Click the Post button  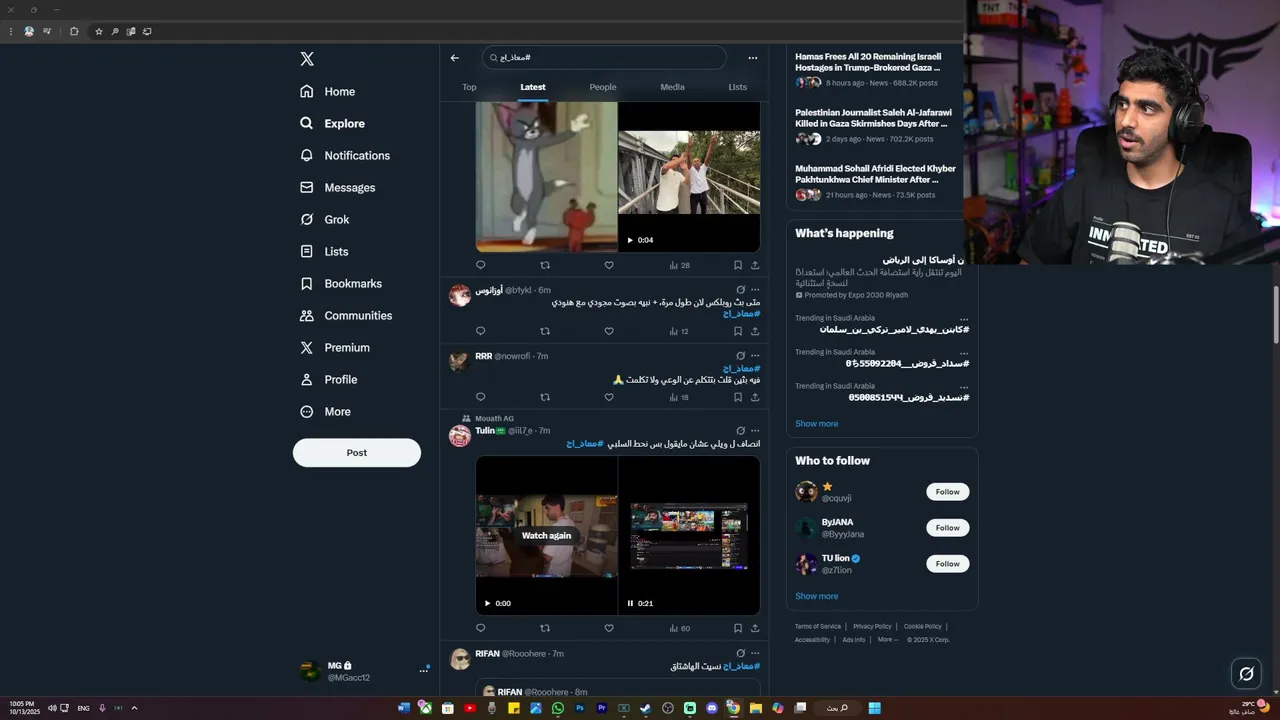point(357,453)
